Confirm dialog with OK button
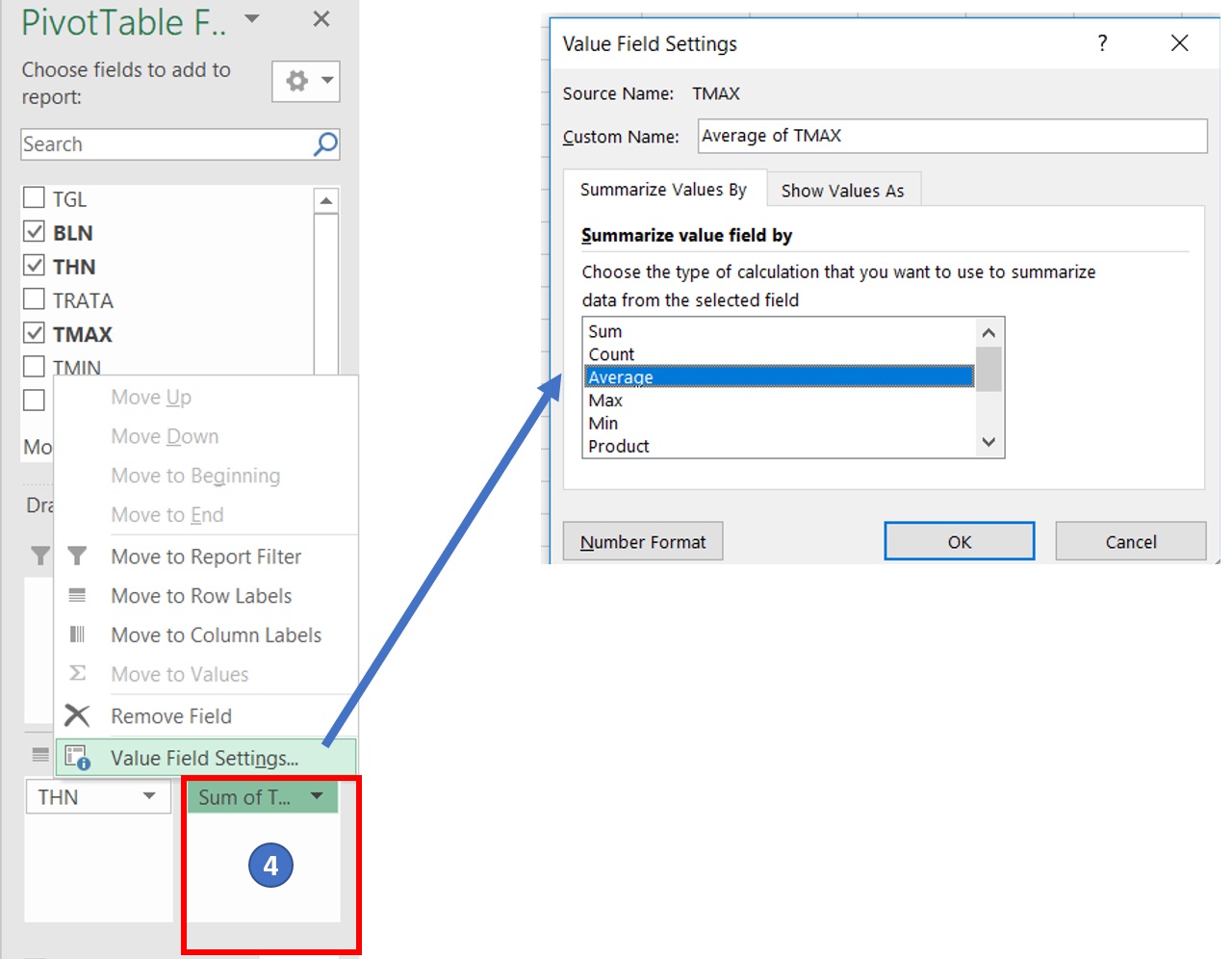This screenshot has width=1232, height=959. [x=960, y=542]
